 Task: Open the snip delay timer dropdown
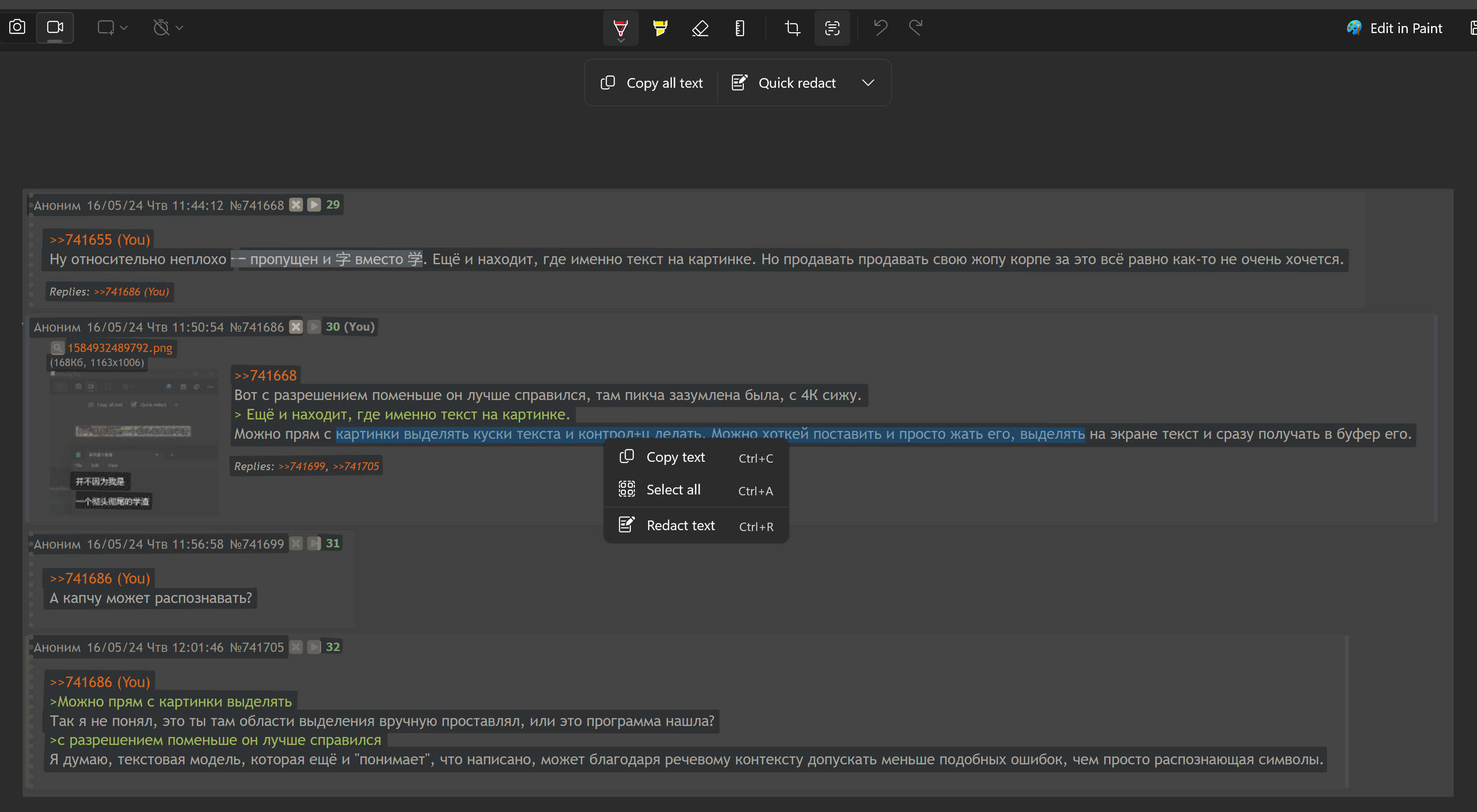(168, 27)
